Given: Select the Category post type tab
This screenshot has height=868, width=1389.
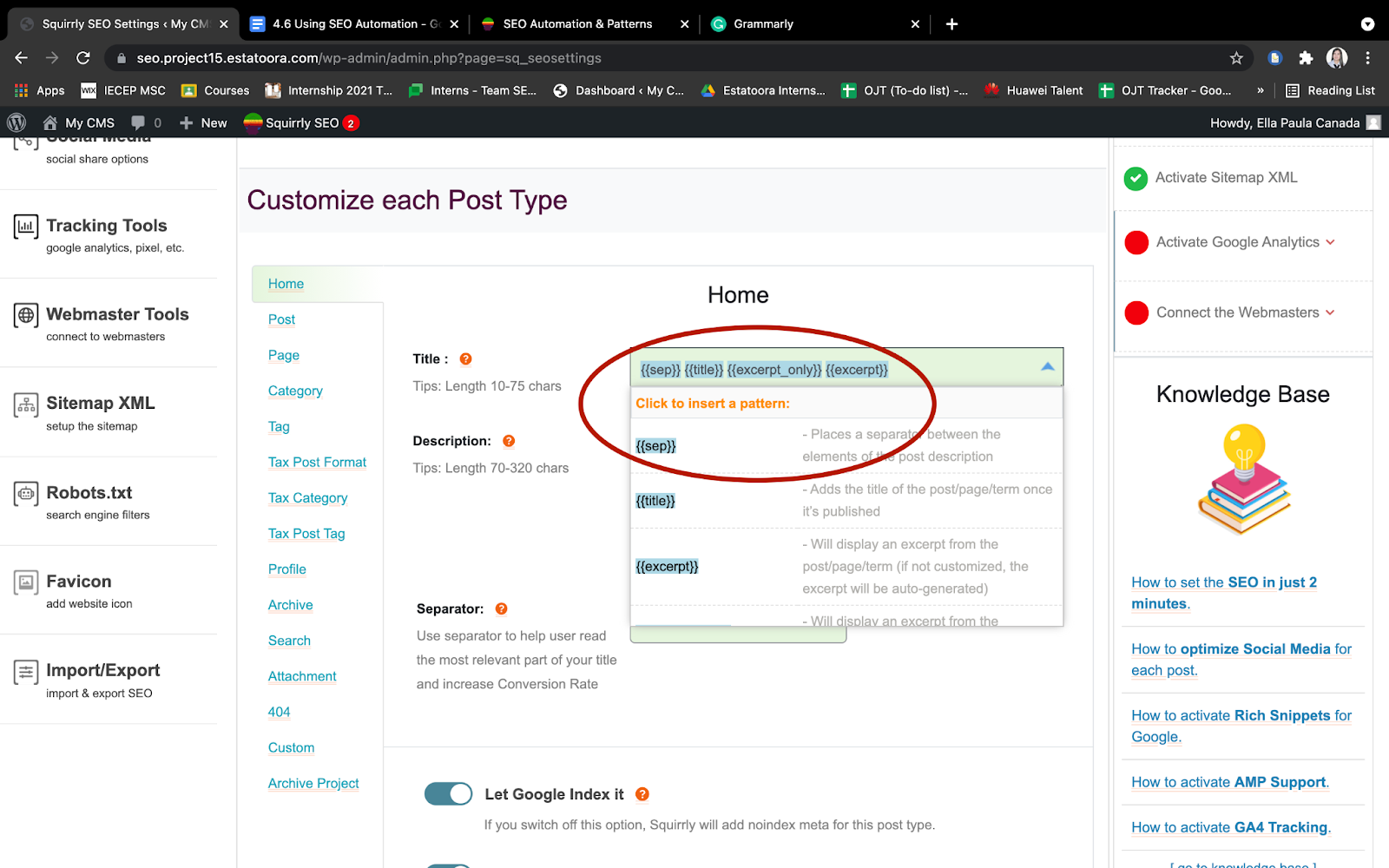Looking at the screenshot, I should coord(295,391).
